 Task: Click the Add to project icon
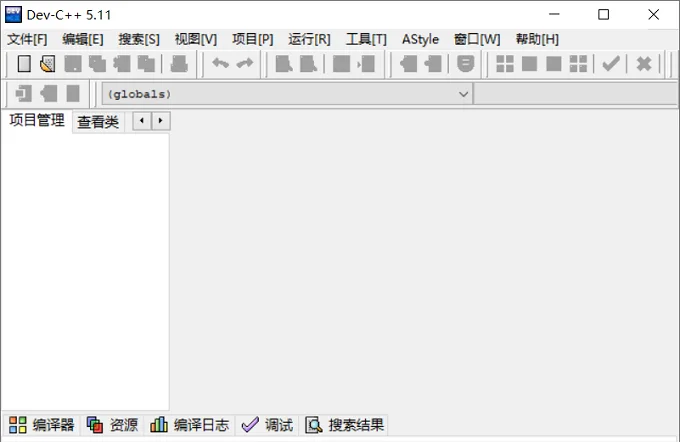point(408,64)
